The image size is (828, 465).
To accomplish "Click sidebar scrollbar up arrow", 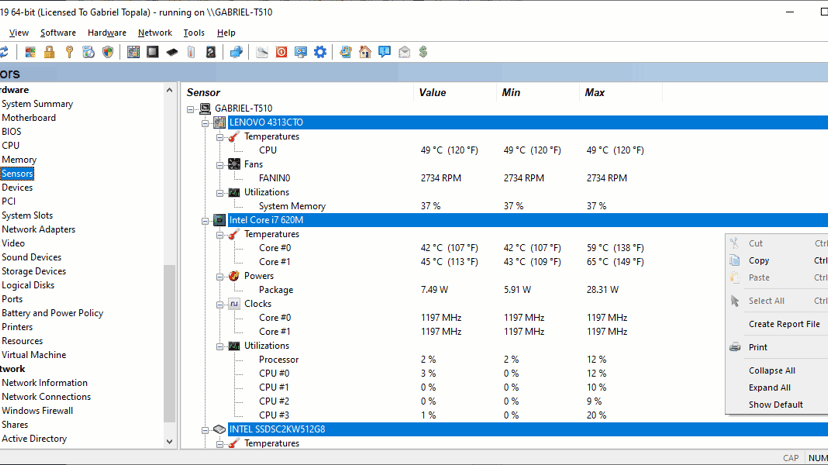I will click(169, 90).
